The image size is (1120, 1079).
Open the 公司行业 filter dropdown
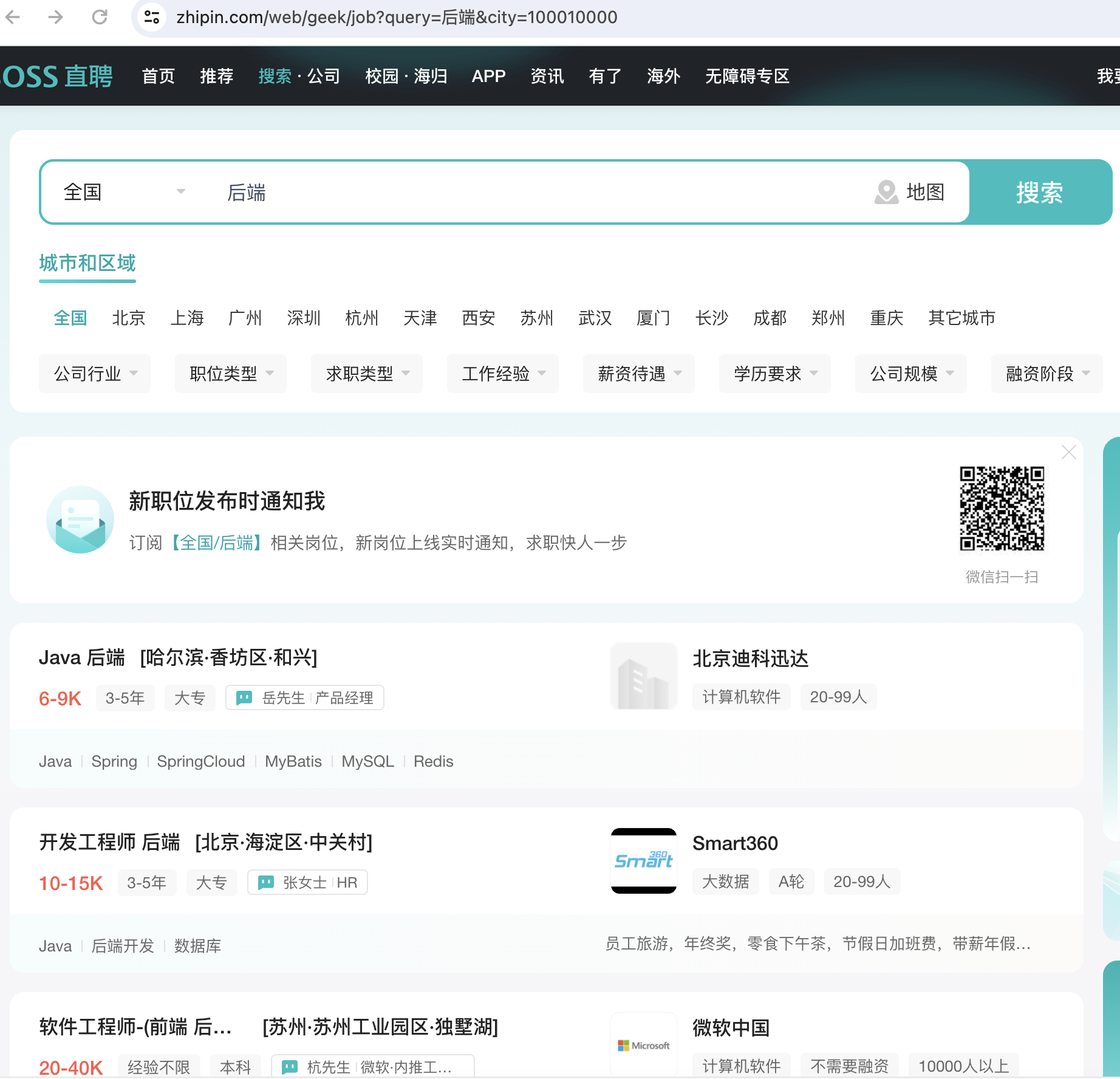tap(95, 374)
